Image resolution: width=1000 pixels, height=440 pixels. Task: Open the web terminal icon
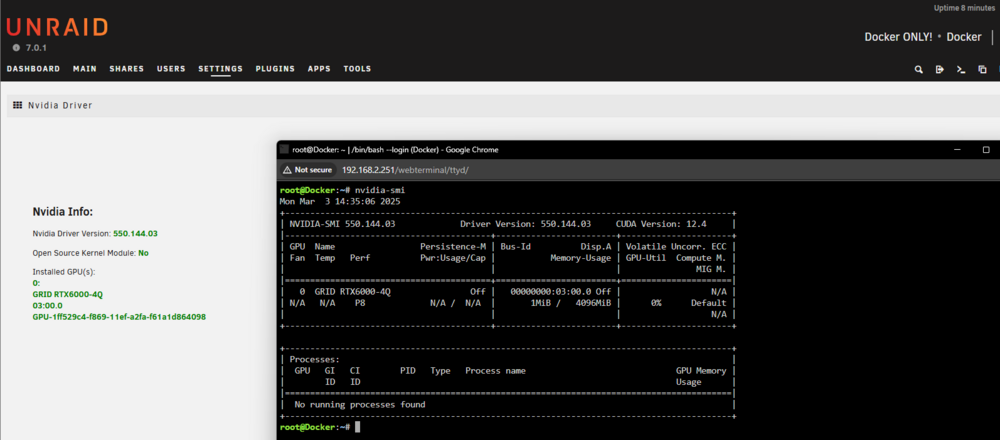(961, 70)
